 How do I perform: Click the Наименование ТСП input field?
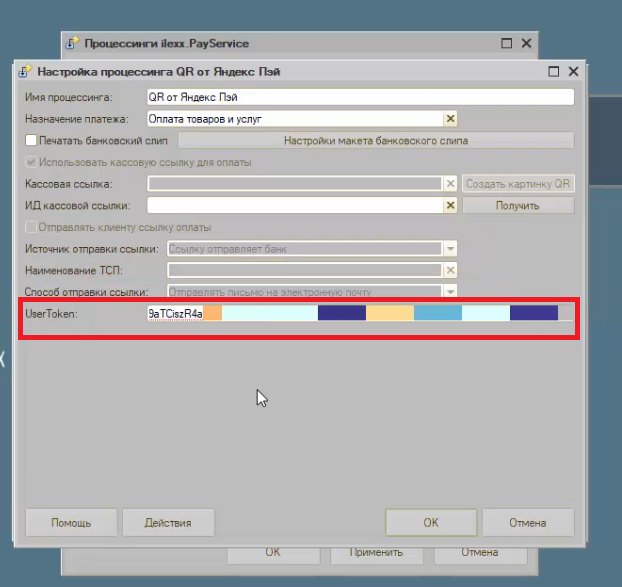click(305, 270)
